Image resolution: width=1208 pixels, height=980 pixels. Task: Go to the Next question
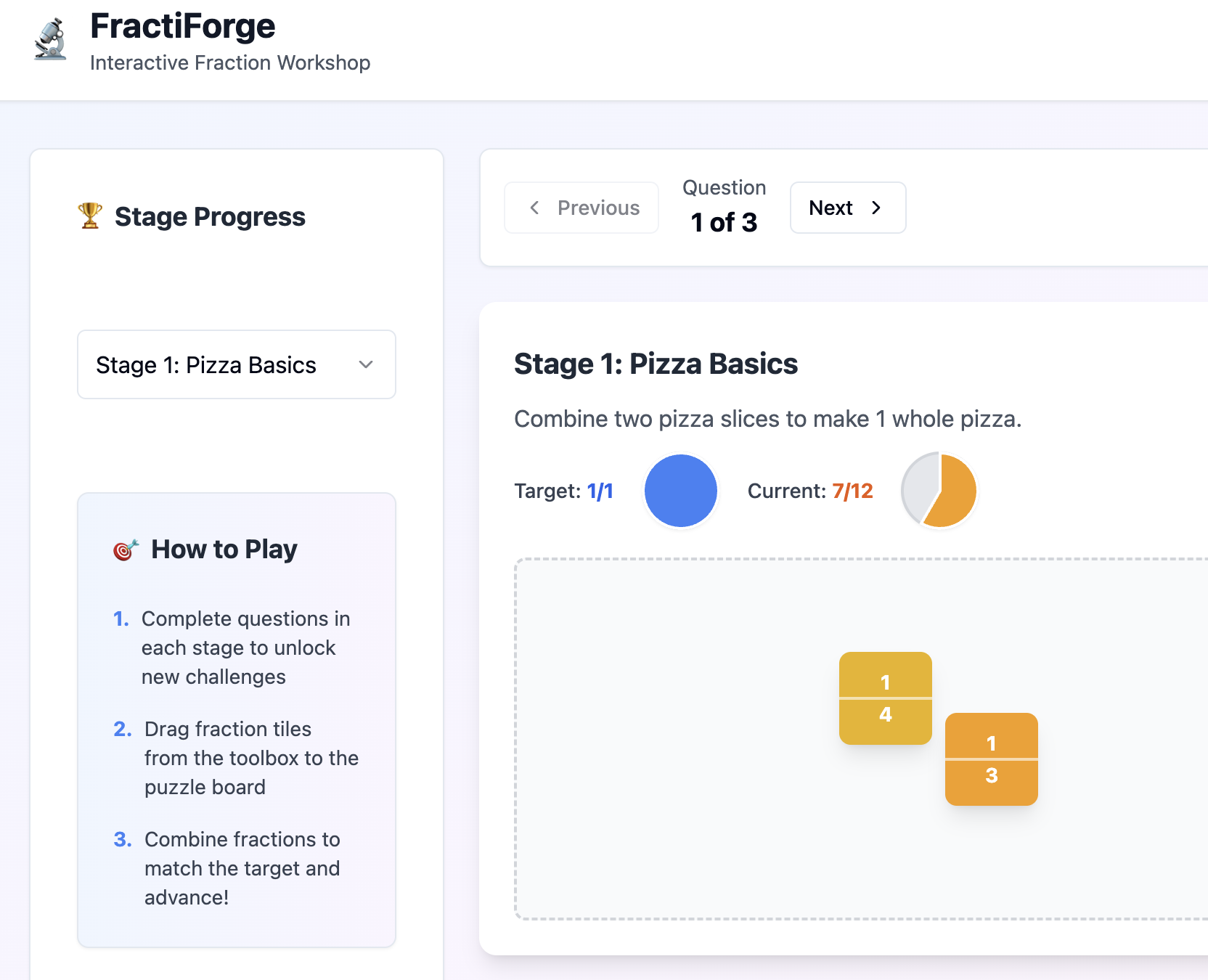tap(847, 208)
